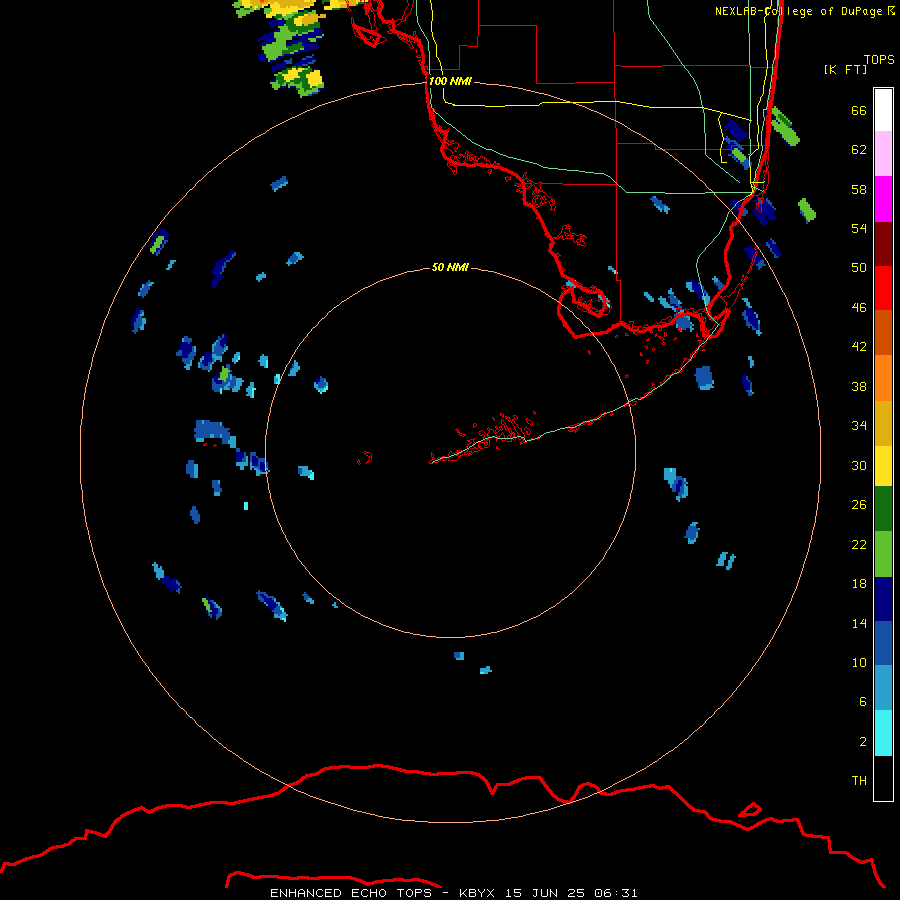Image resolution: width=900 pixels, height=900 pixels.
Task: Click the legend value 30
Action: [x=859, y=465]
